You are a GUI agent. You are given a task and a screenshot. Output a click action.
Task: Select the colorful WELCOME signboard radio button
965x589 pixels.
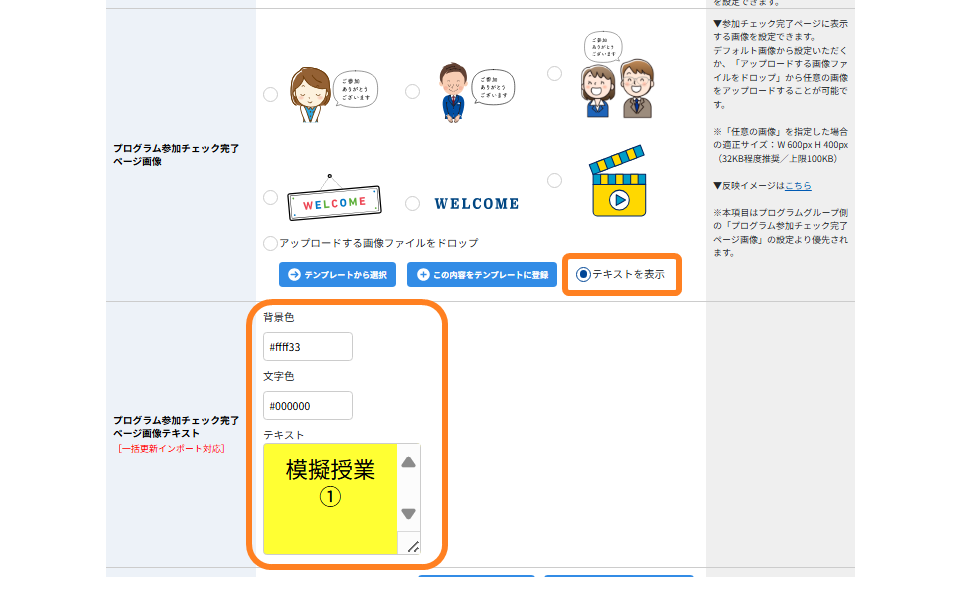click(270, 198)
